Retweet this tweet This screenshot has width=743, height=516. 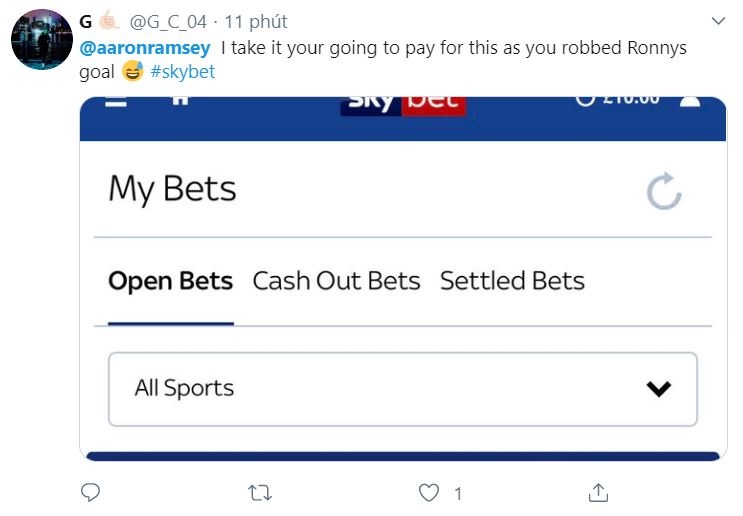[x=260, y=492]
